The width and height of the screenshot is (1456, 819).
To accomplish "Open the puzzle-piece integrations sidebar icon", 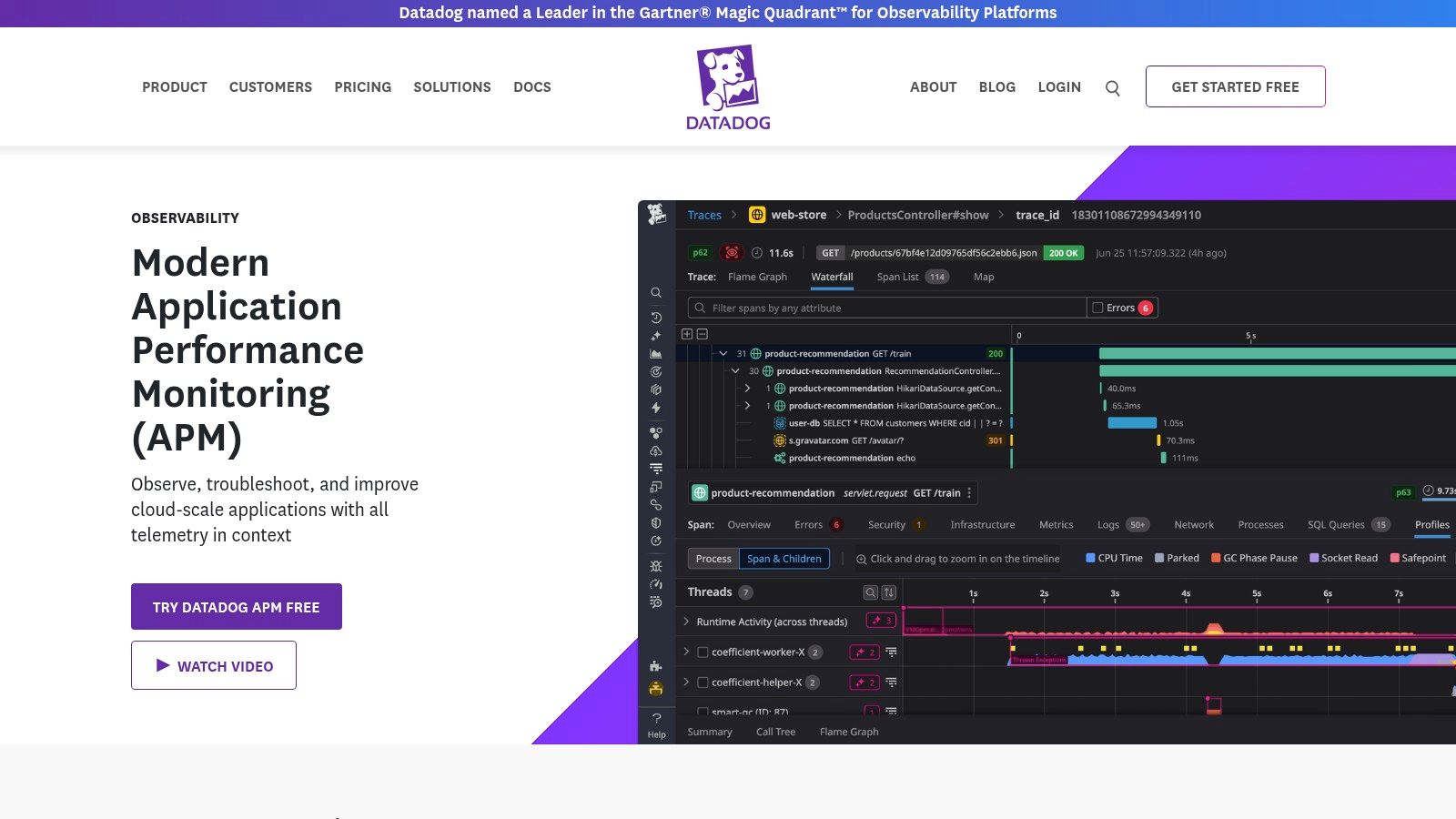I will (655, 666).
